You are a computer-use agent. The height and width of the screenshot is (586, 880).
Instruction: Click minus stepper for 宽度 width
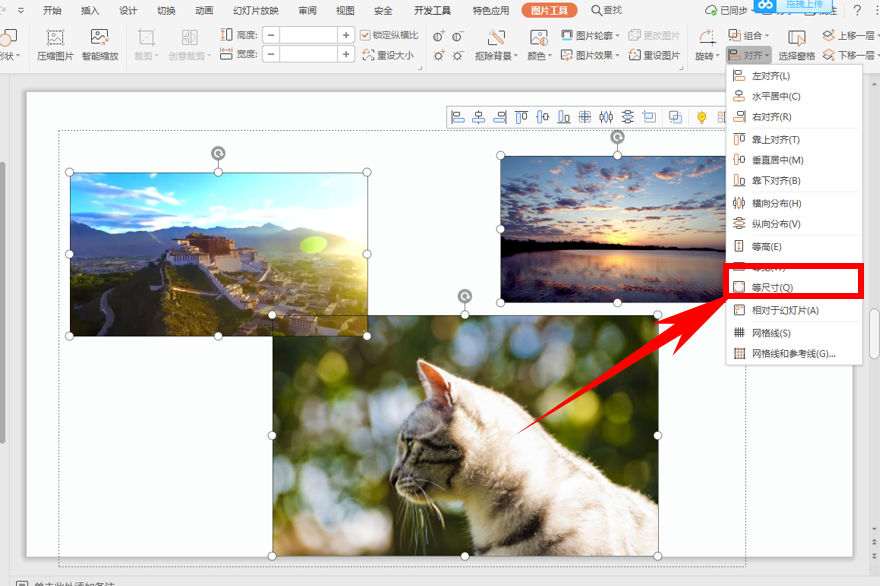tap(271, 54)
